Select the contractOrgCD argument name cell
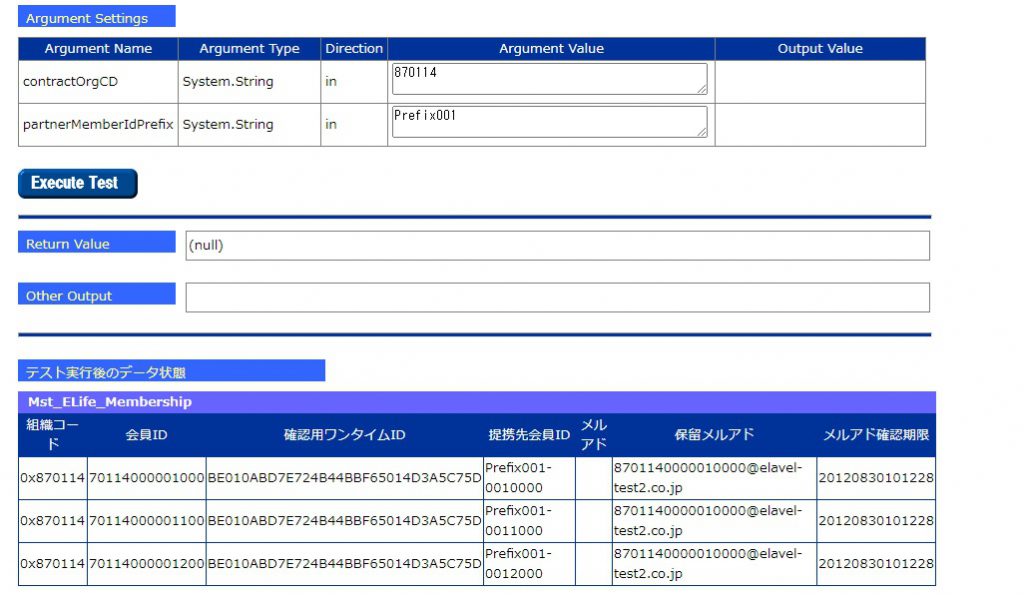The height and width of the screenshot is (596, 1024). click(x=98, y=82)
